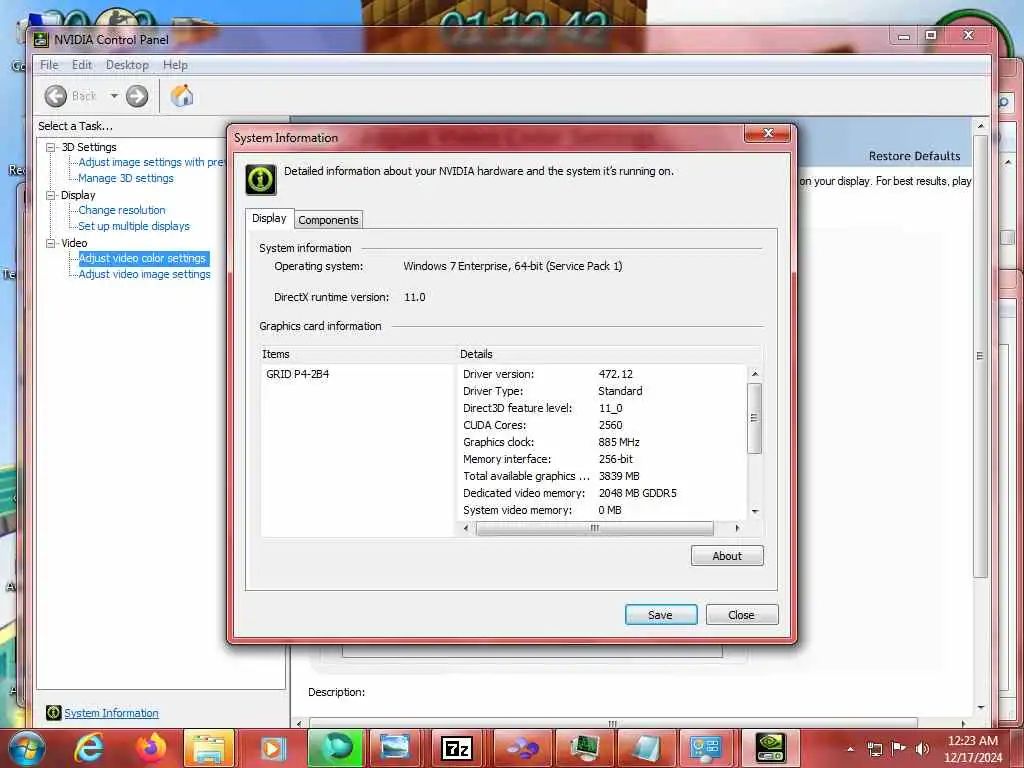The image size is (1024, 768).
Task: Select the Display tab in System Information
Action: tap(269, 218)
